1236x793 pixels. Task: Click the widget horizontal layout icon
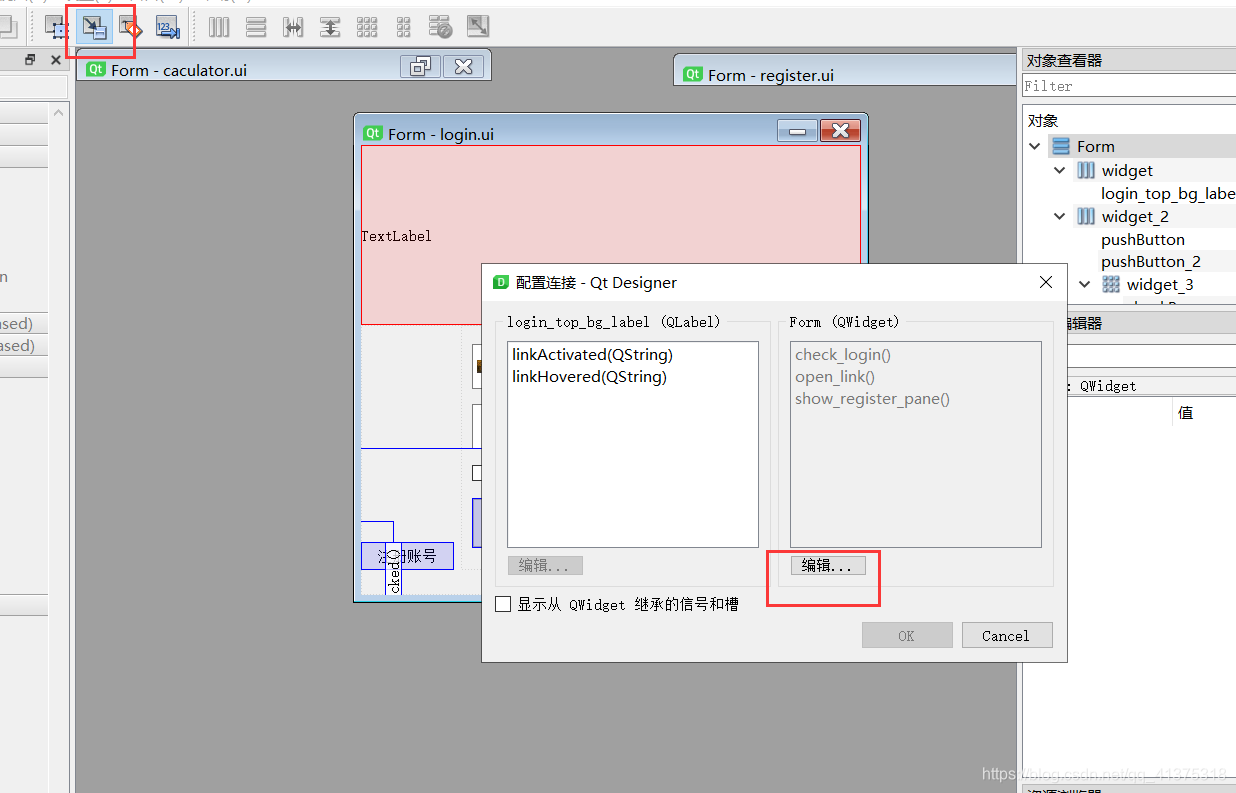coord(1086,170)
